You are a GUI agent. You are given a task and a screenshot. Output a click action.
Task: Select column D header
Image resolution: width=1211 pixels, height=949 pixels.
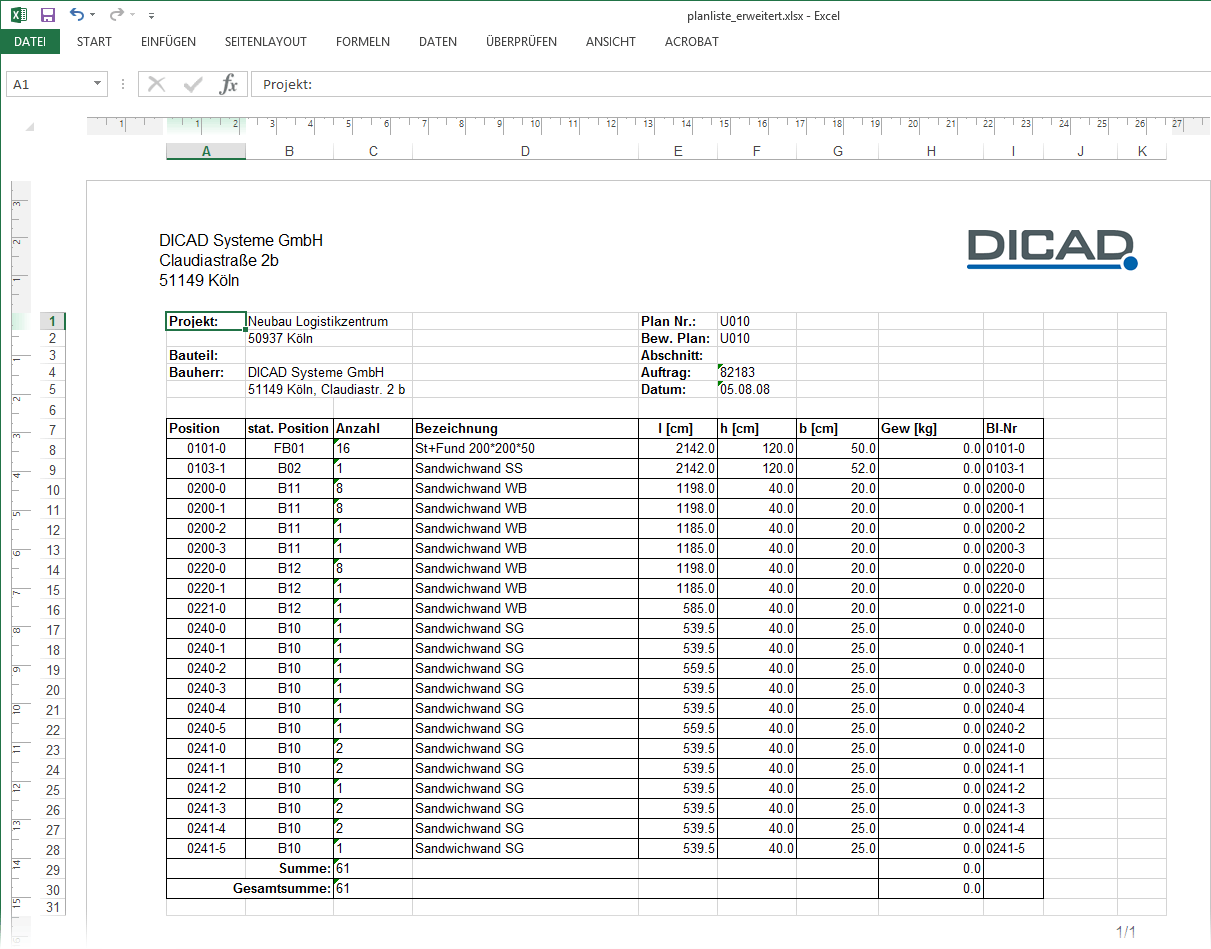click(525, 152)
